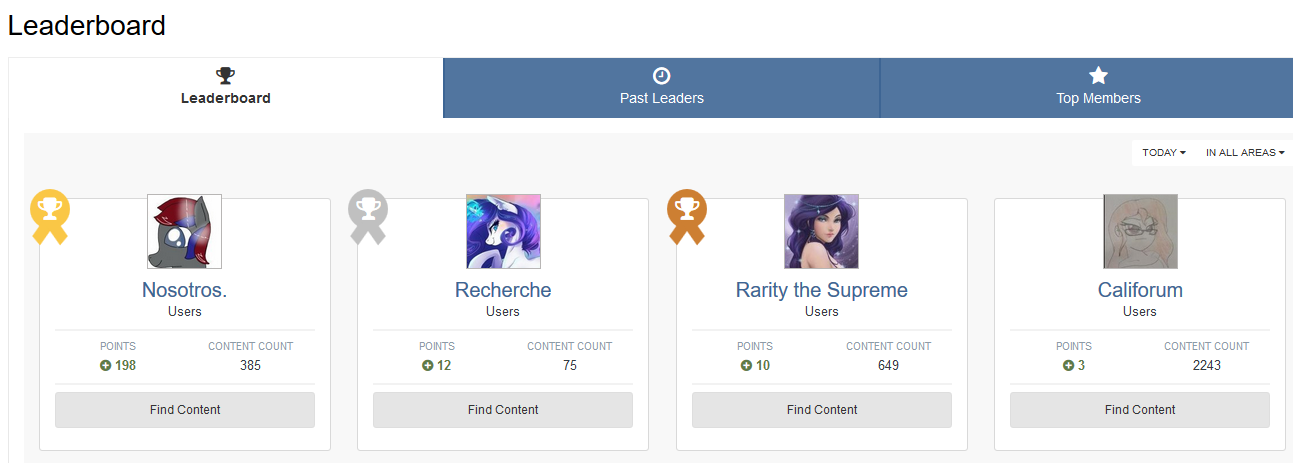Open the Recherche profile link
This screenshot has height=463, width=1293.
[x=503, y=290]
